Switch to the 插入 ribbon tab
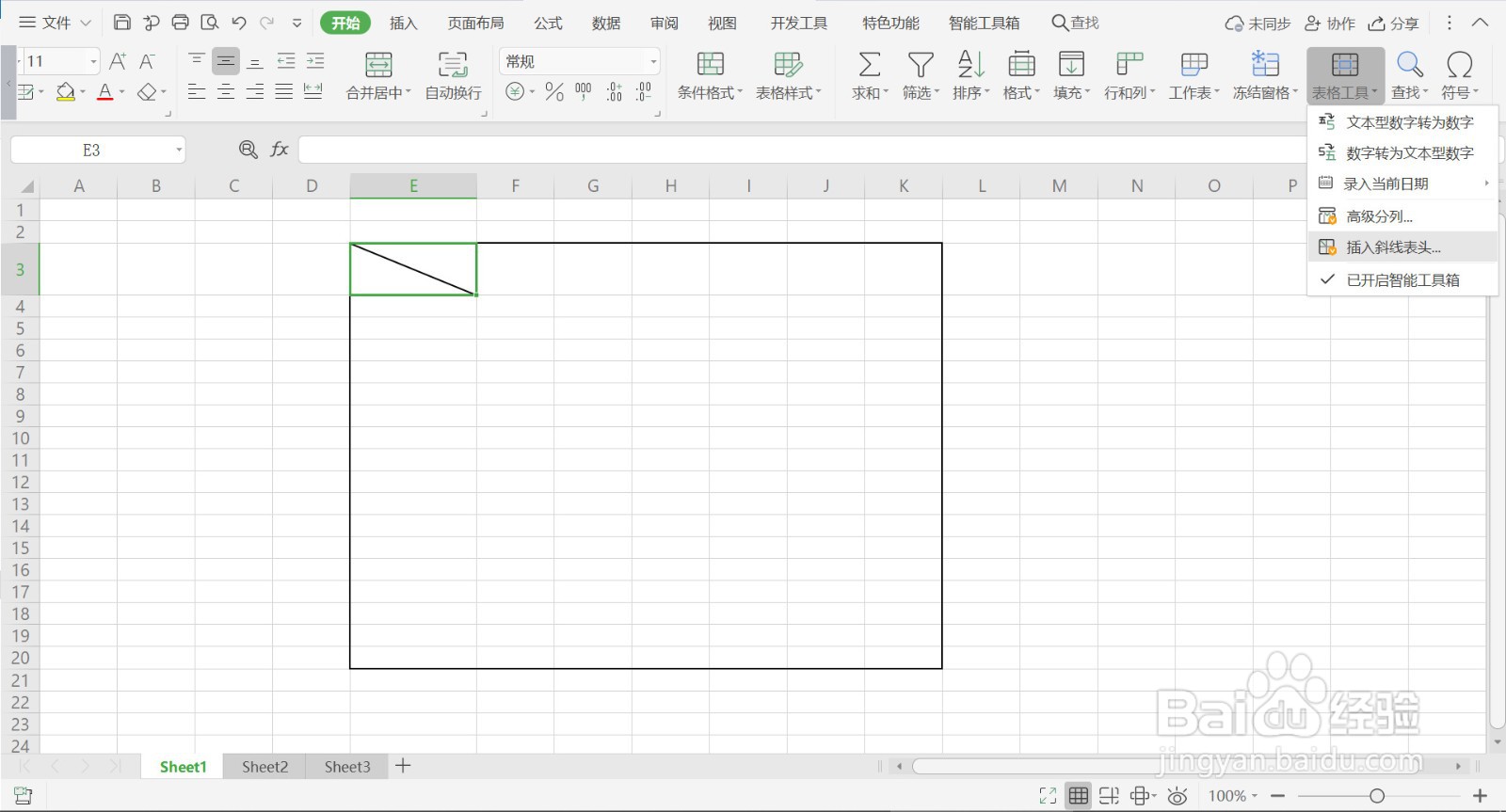The width and height of the screenshot is (1506, 812). point(404,23)
